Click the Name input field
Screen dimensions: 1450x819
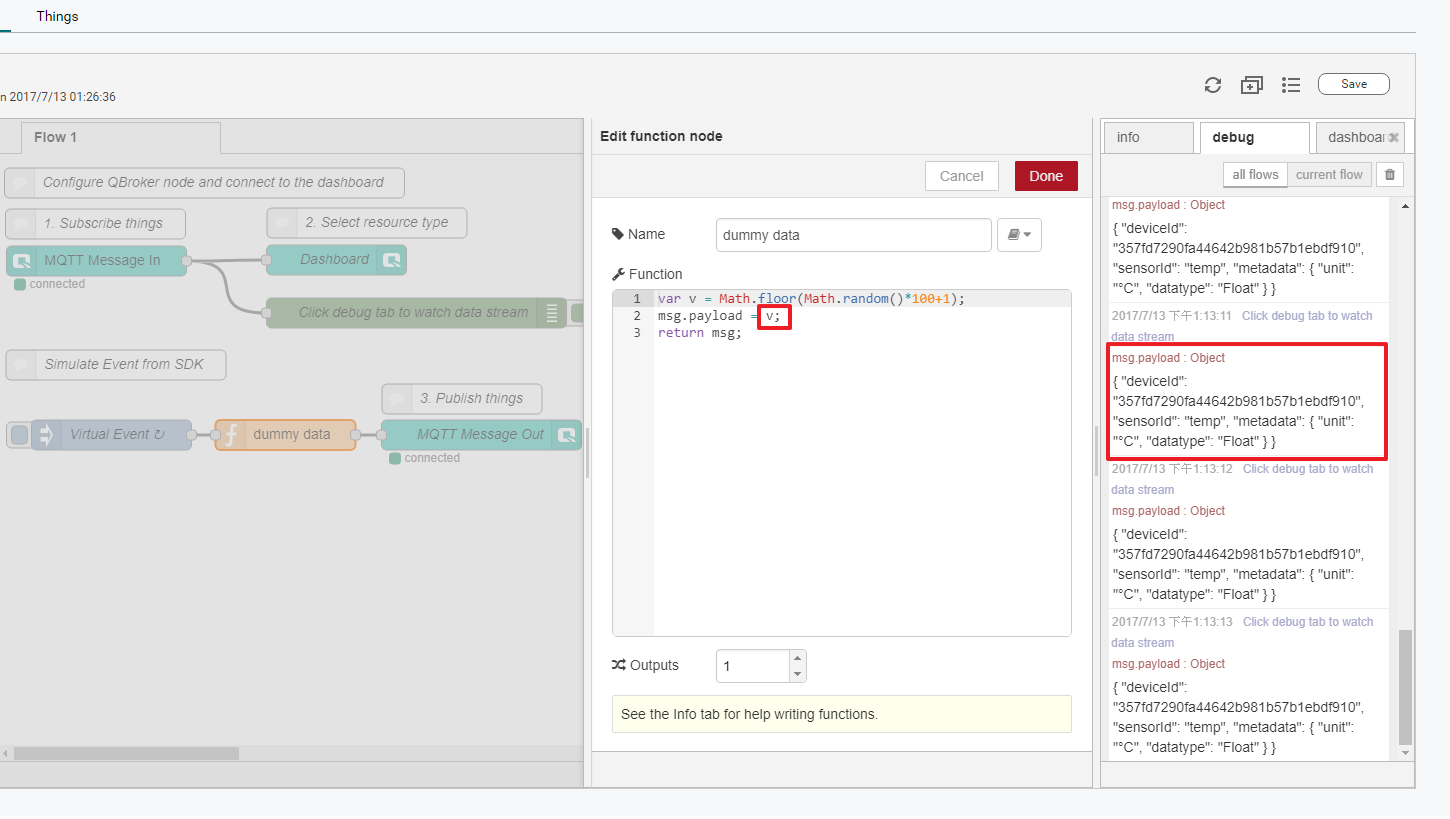pyautogui.click(x=853, y=235)
